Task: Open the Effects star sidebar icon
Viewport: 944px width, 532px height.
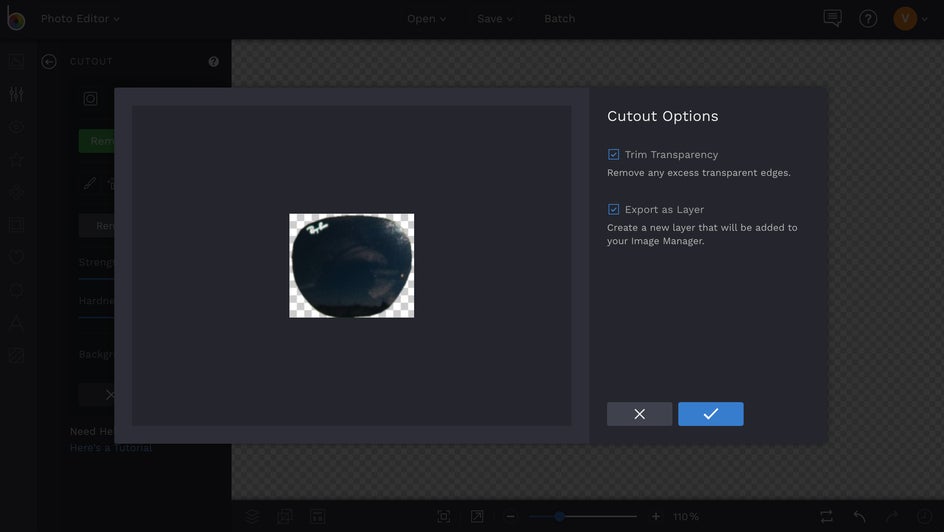Action: click(x=16, y=159)
